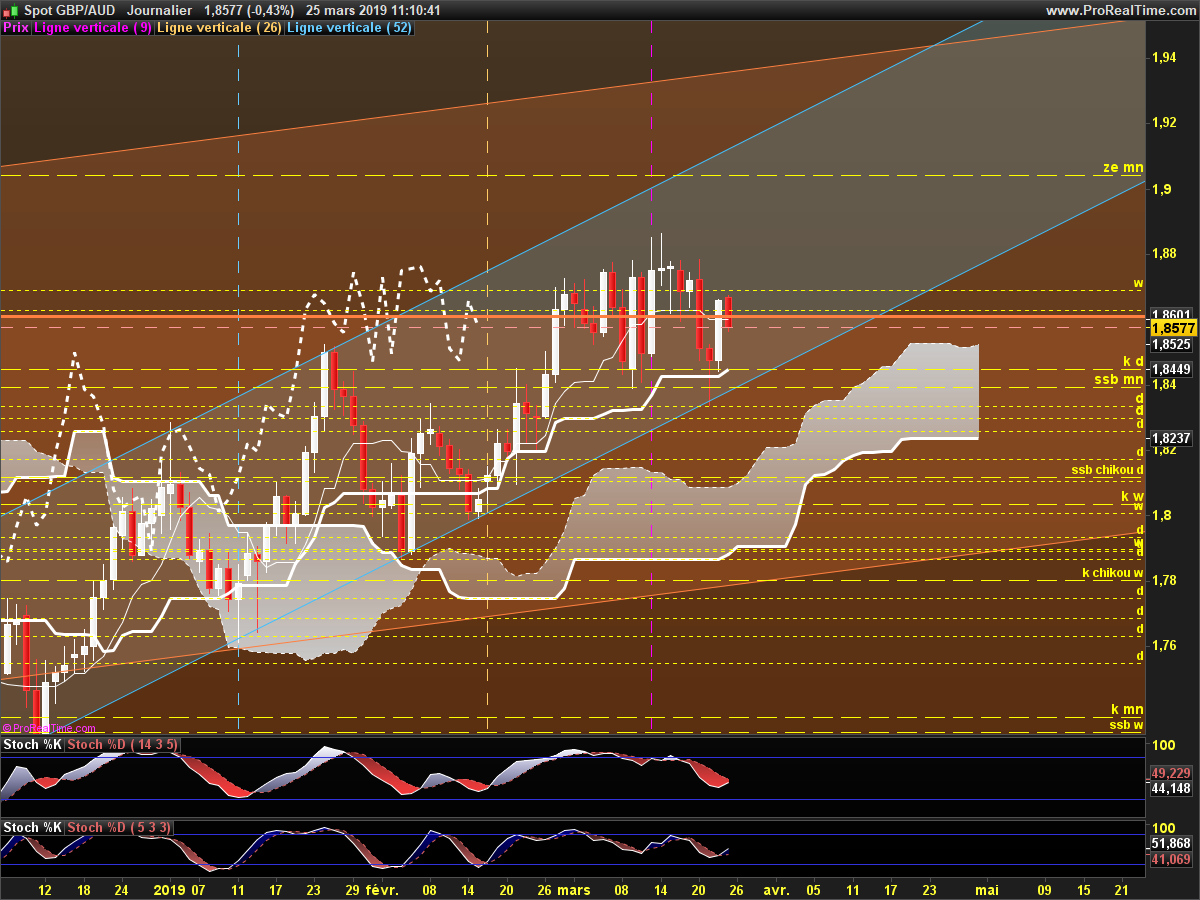Image resolution: width=1200 pixels, height=900 pixels.
Task: Open the Prix indicator label
Action: (16, 28)
